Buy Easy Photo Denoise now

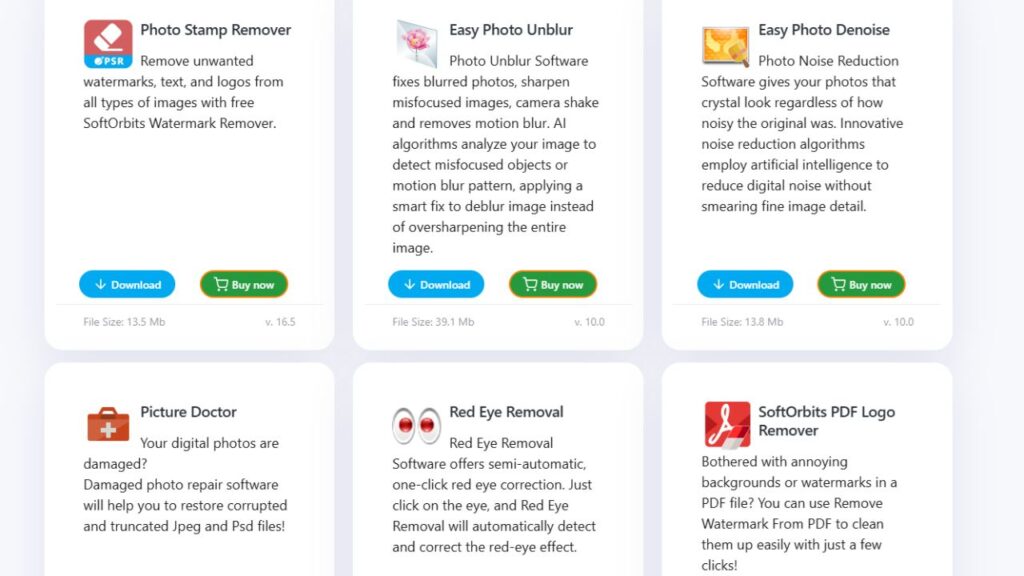(861, 284)
